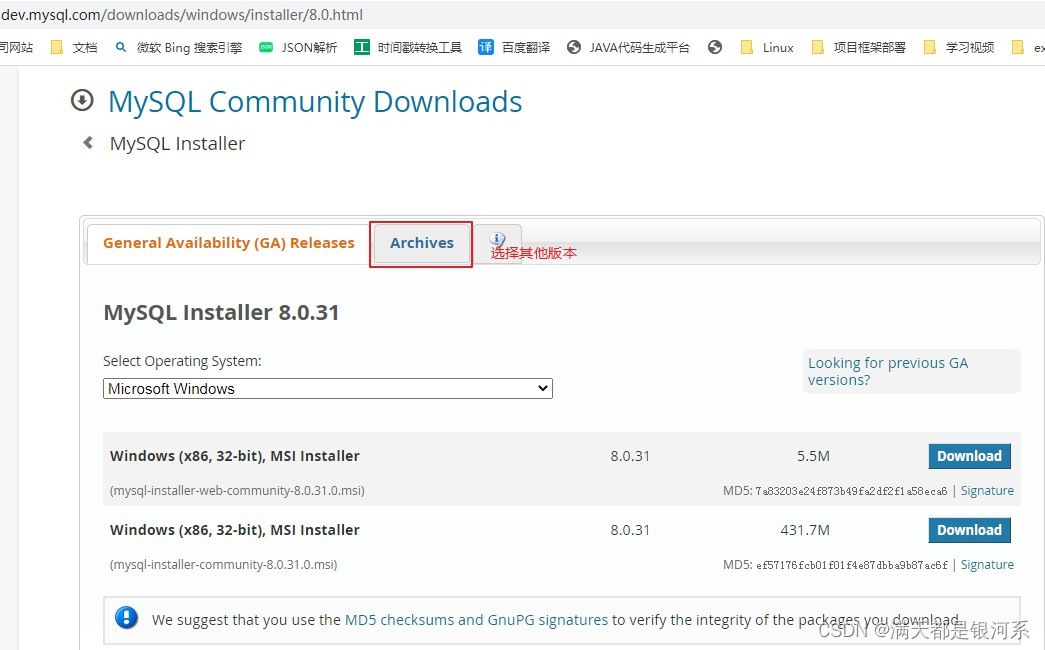Open the Select Operating System dropdown

point(327,388)
